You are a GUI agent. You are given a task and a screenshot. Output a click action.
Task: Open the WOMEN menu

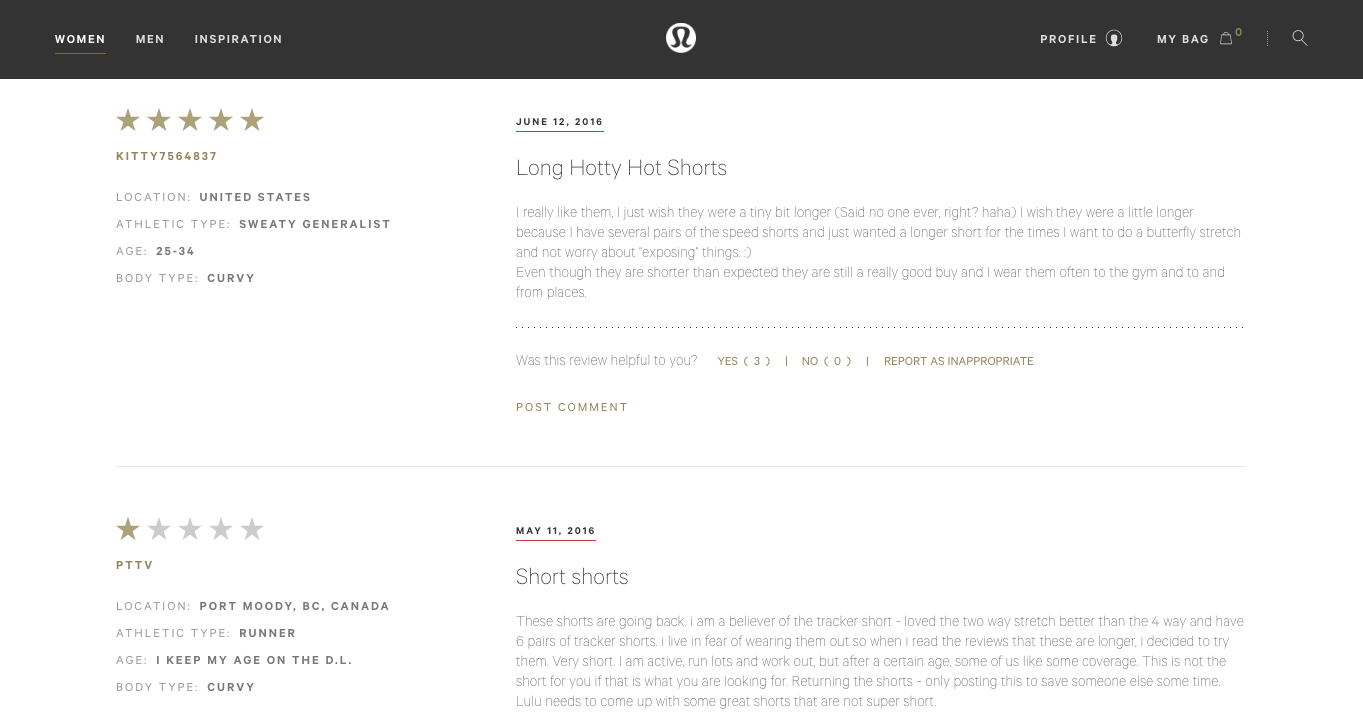click(x=80, y=39)
